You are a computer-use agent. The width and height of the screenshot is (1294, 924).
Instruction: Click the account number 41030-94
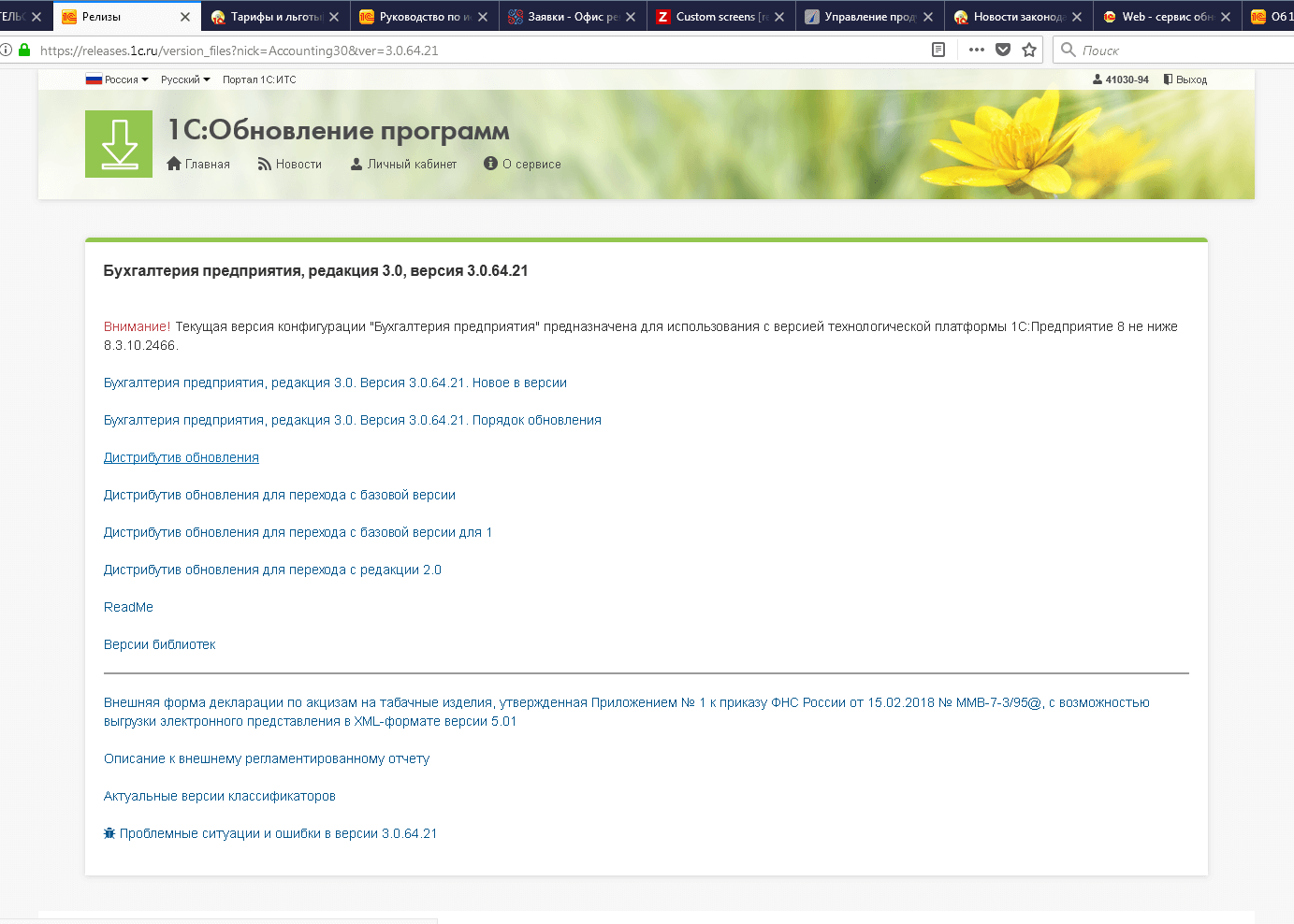point(1127,79)
